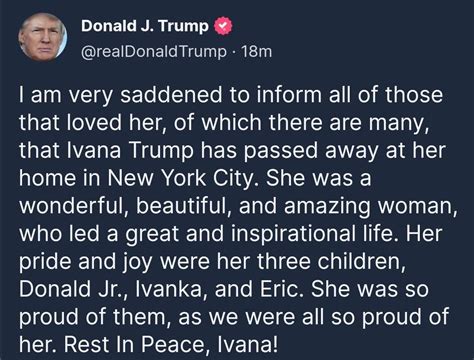Open the profile avatar photo

click(43, 37)
